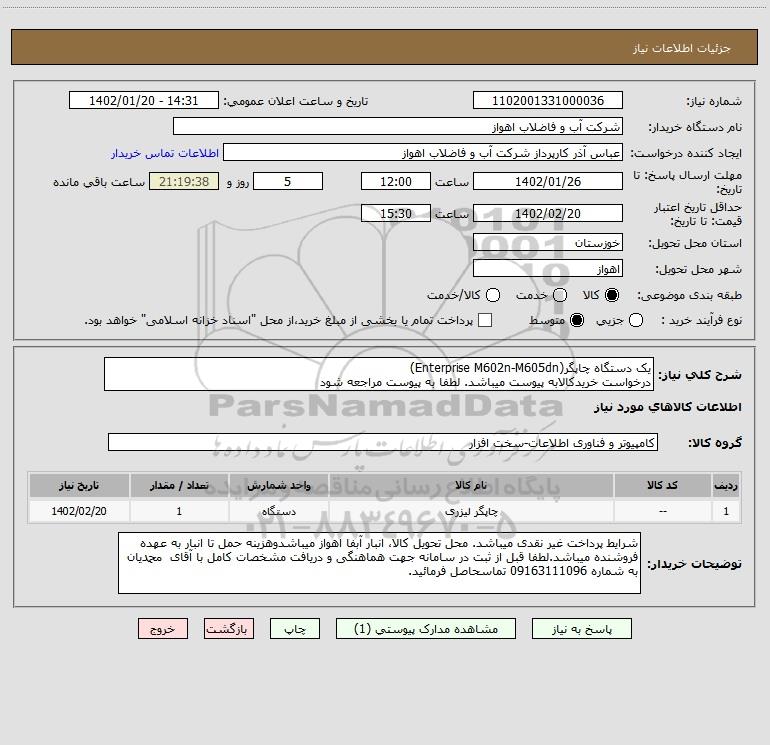Click the table need-date cell 1402/02/20
The image size is (770, 745).
point(79,511)
